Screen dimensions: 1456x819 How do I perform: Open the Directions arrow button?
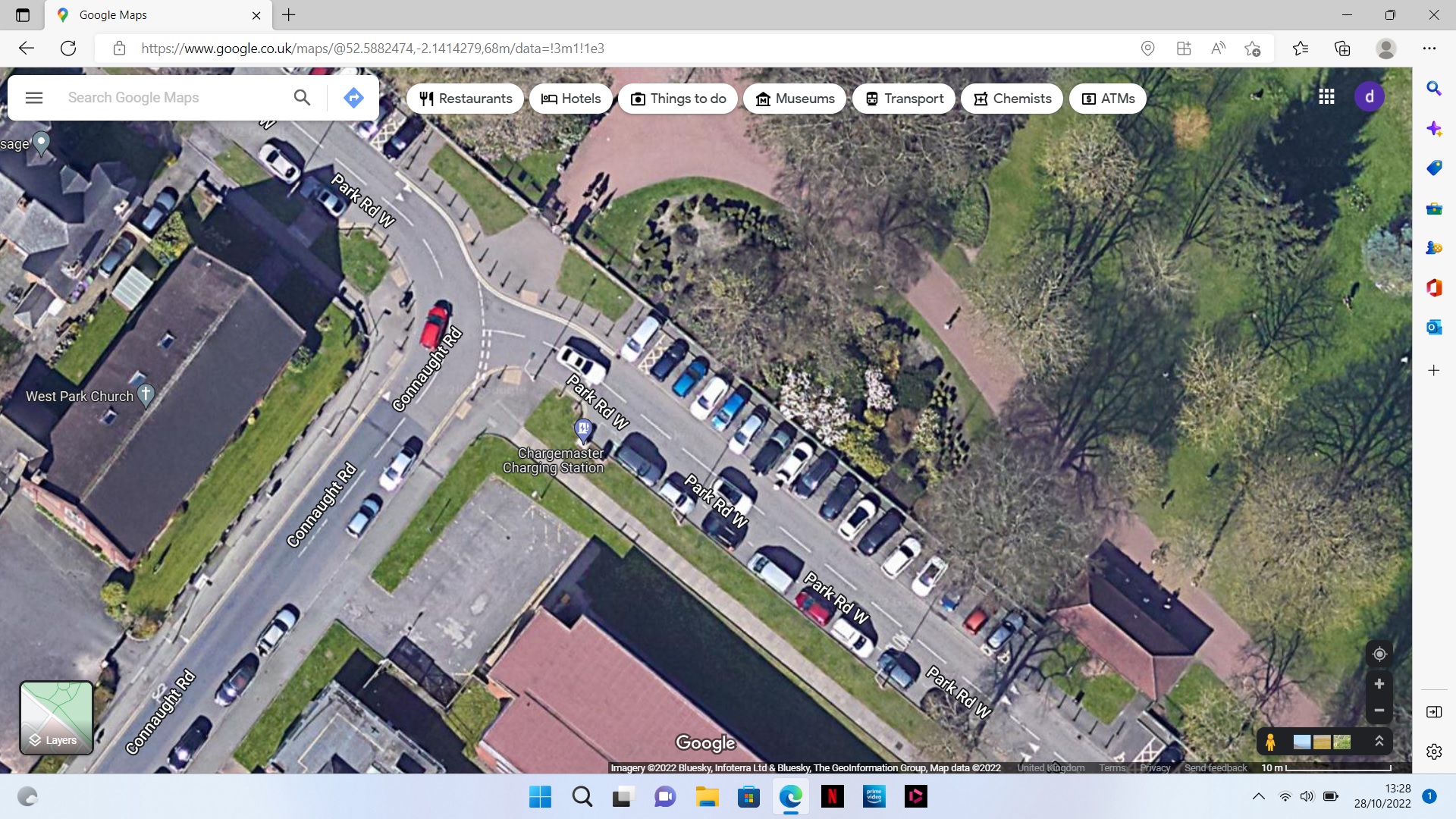(353, 98)
